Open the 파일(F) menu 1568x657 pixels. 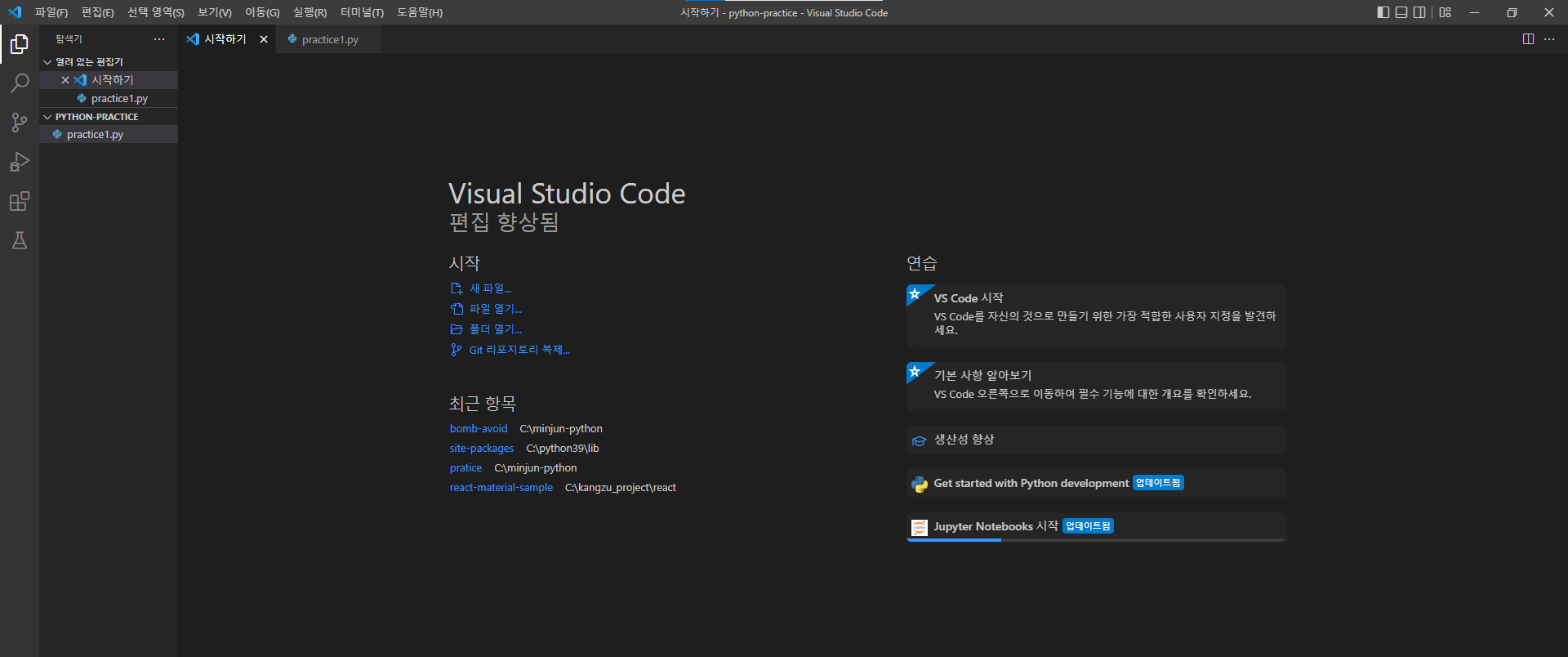(x=51, y=12)
